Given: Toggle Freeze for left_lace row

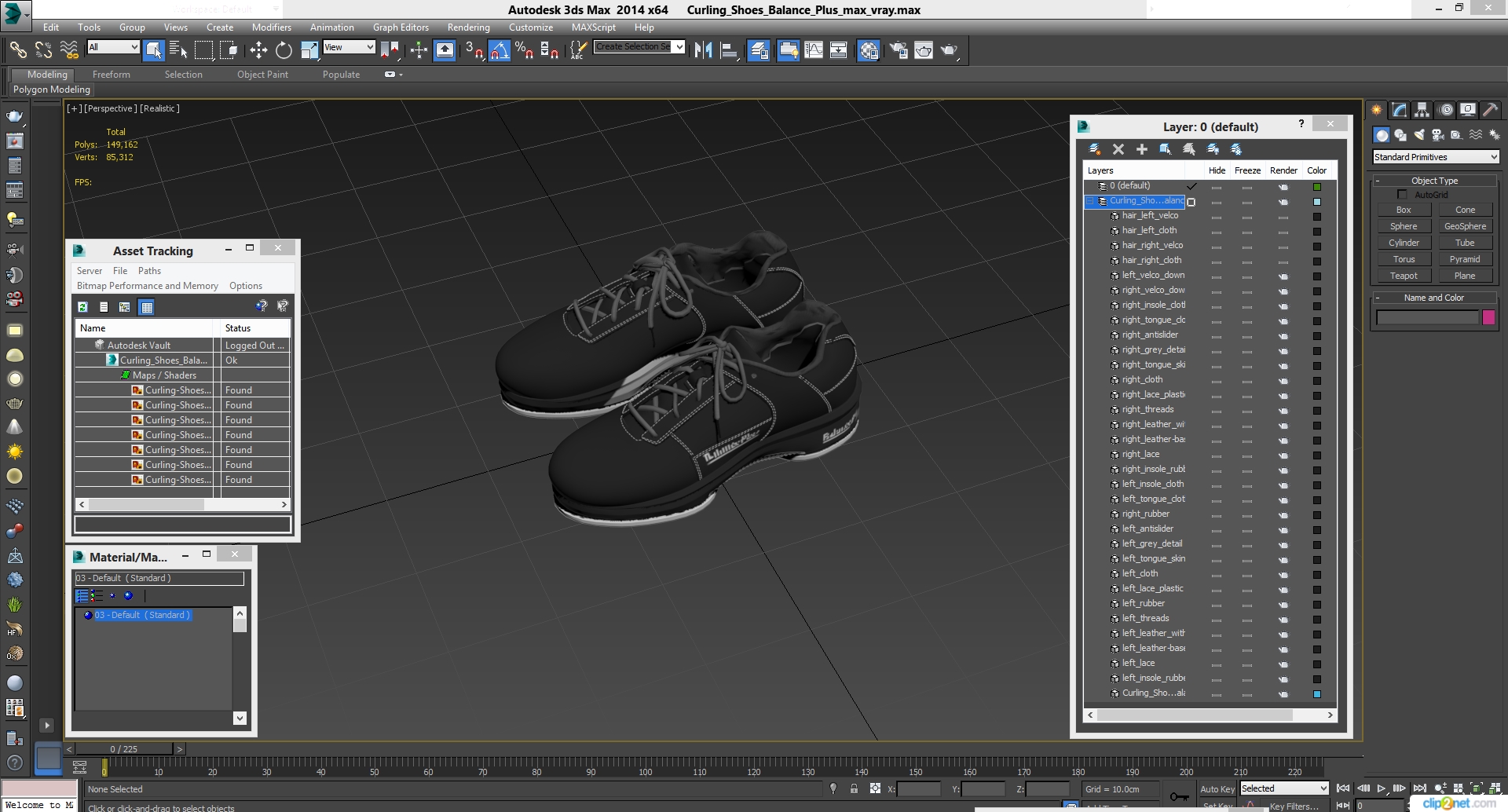Looking at the screenshot, I should tap(1247, 664).
